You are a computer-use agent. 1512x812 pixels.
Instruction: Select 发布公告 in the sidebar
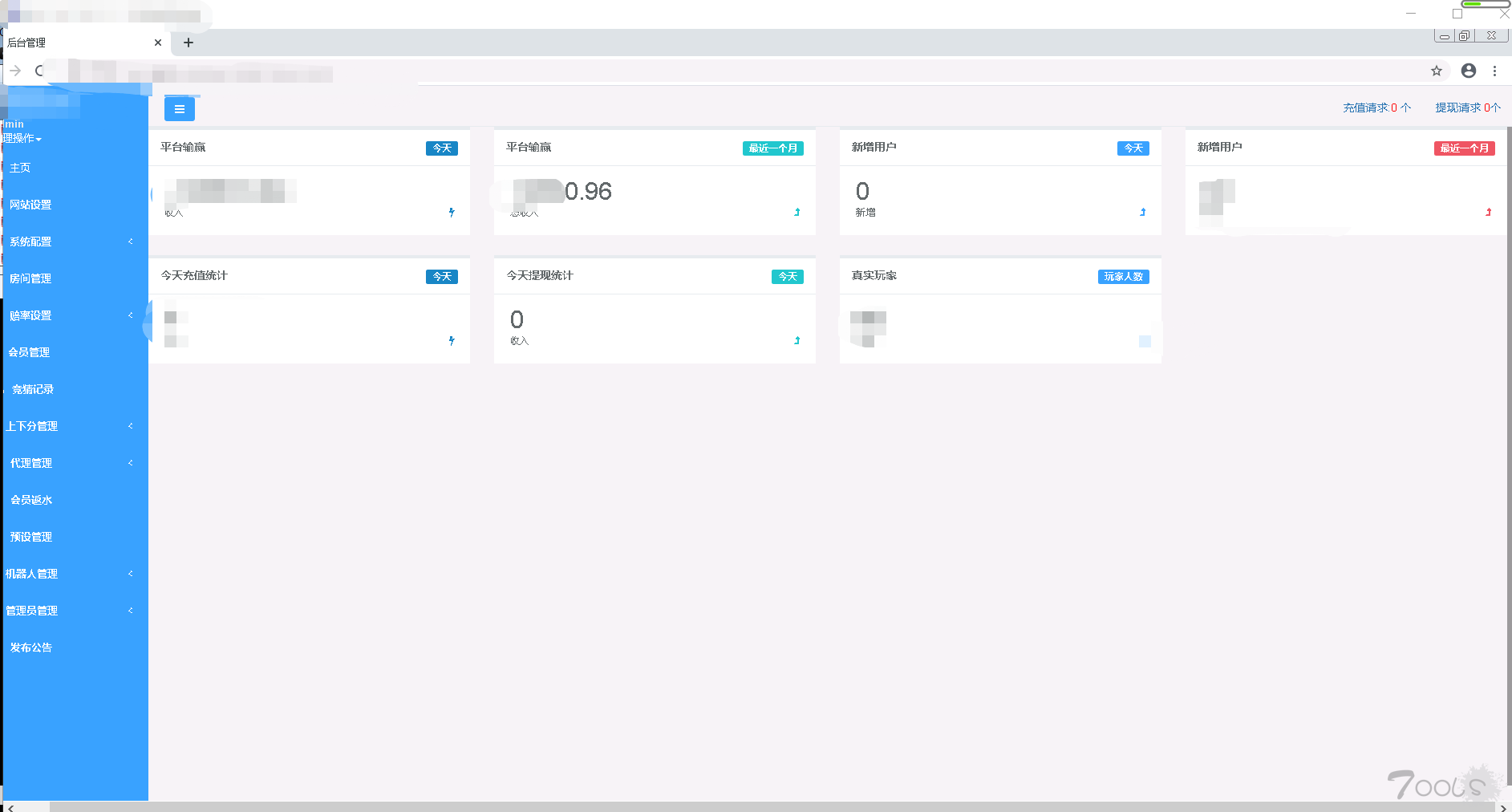tap(31, 648)
